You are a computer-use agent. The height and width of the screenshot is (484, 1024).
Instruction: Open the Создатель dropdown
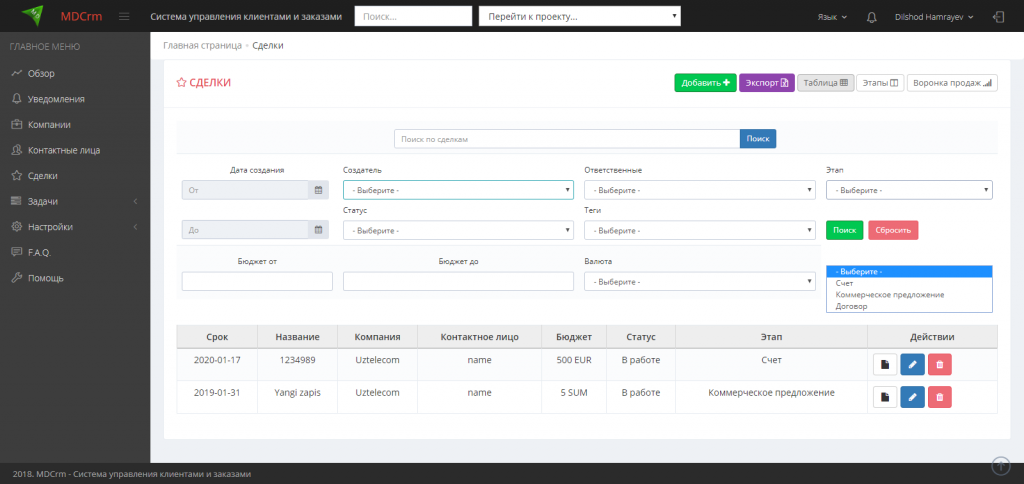[458, 190]
